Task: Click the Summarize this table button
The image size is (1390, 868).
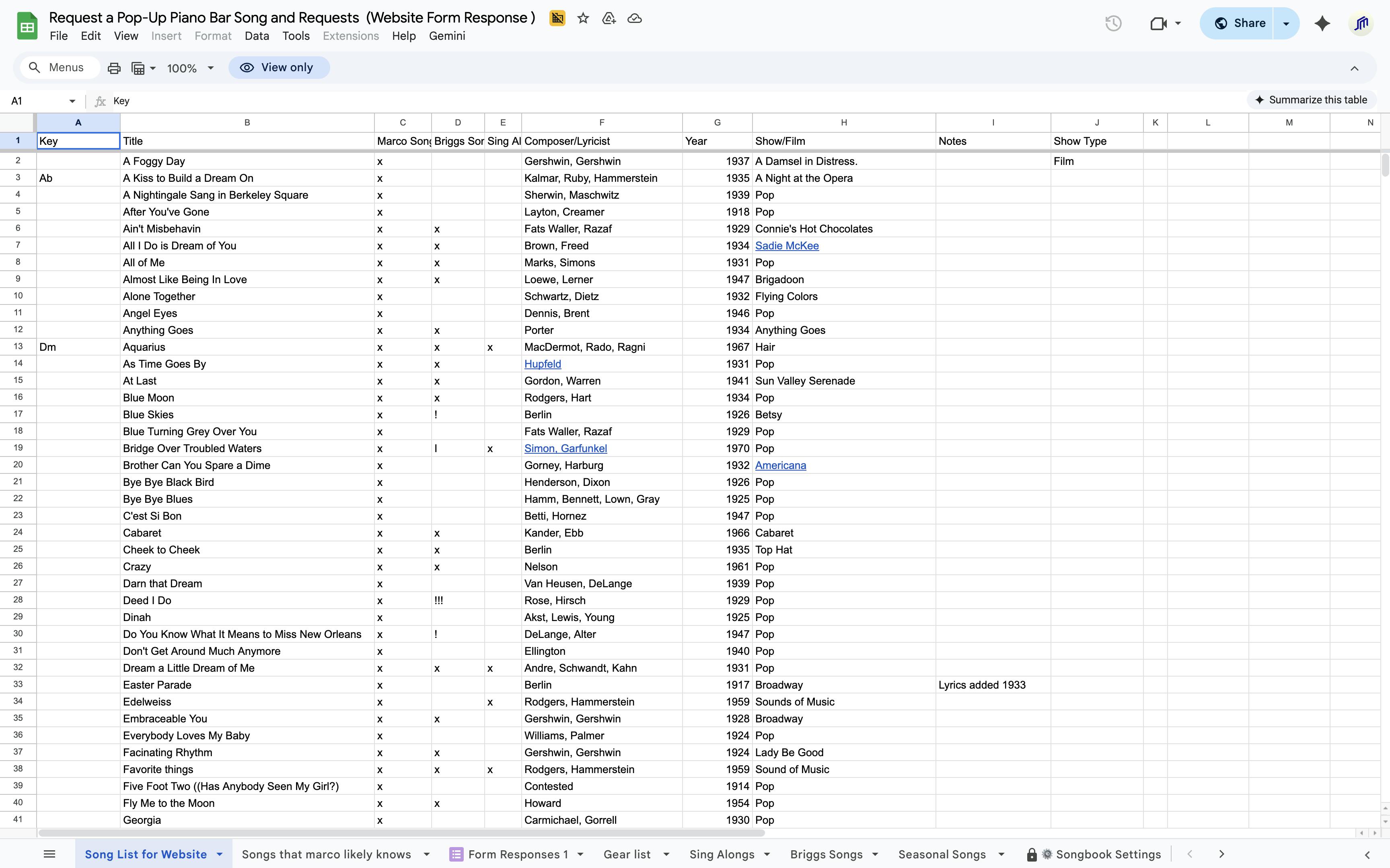Action: (x=1312, y=99)
